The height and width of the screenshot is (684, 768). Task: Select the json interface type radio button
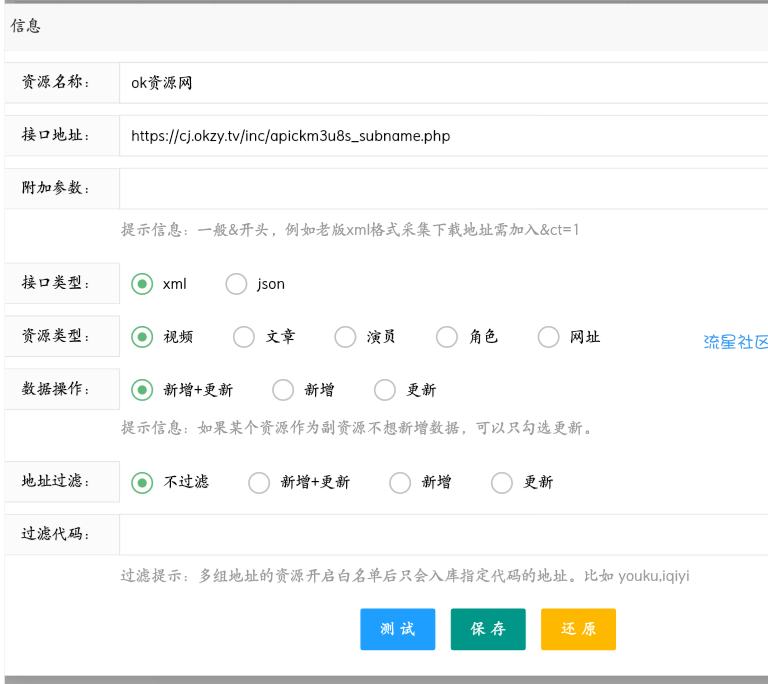(236, 284)
